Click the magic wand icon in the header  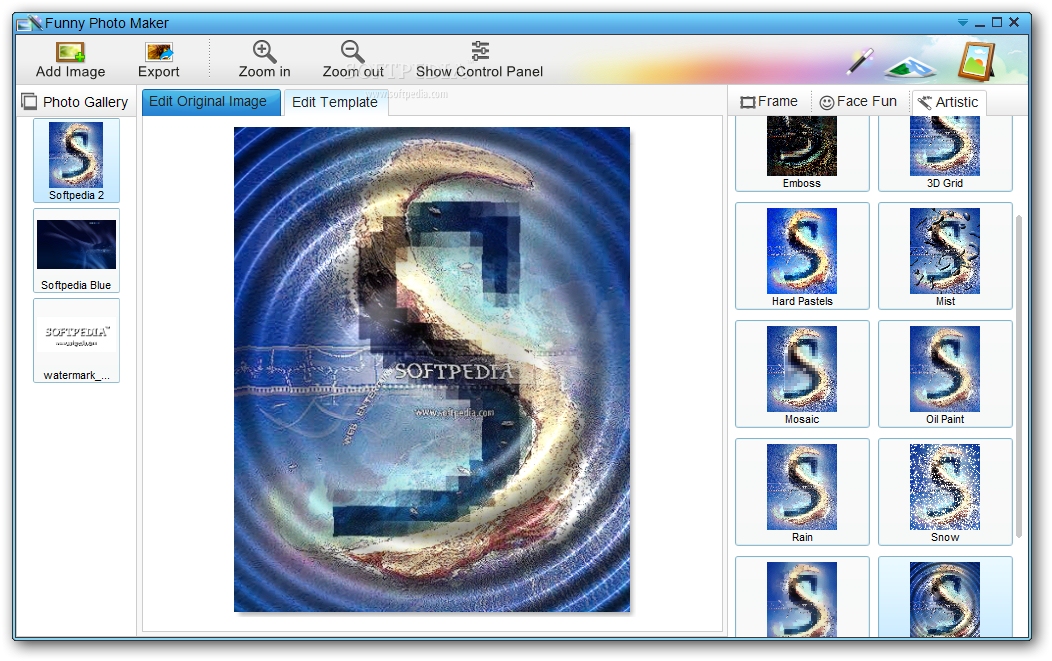860,60
